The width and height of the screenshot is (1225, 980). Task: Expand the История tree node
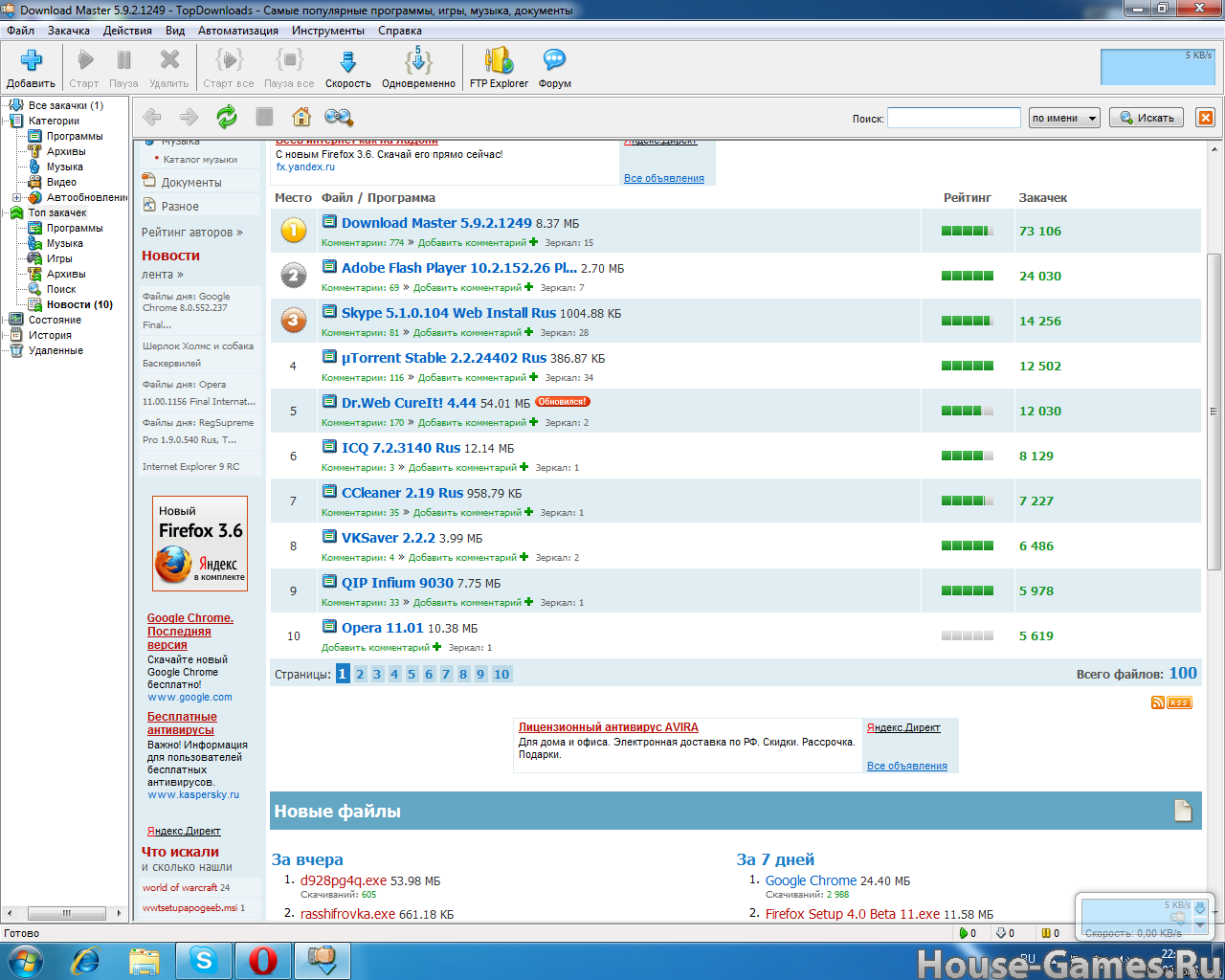point(5,335)
